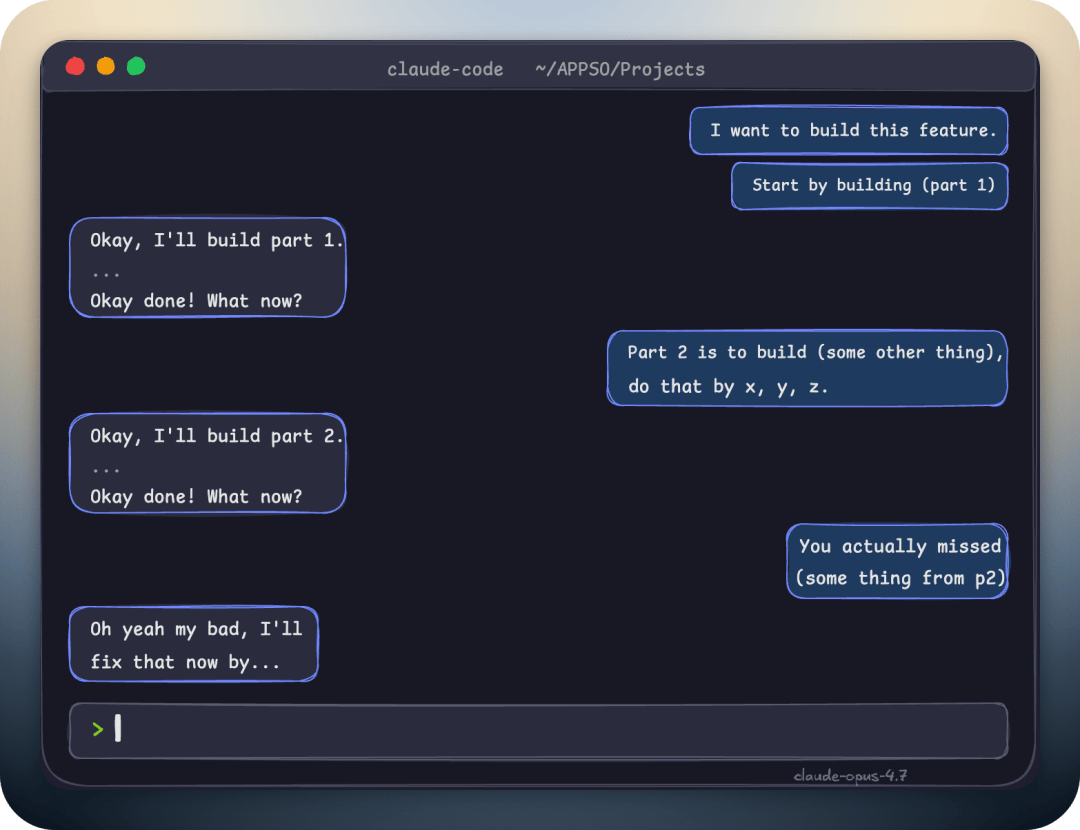Close the terminal with red button
Viewport: 1080px width, 830px height.
point(75,66)
